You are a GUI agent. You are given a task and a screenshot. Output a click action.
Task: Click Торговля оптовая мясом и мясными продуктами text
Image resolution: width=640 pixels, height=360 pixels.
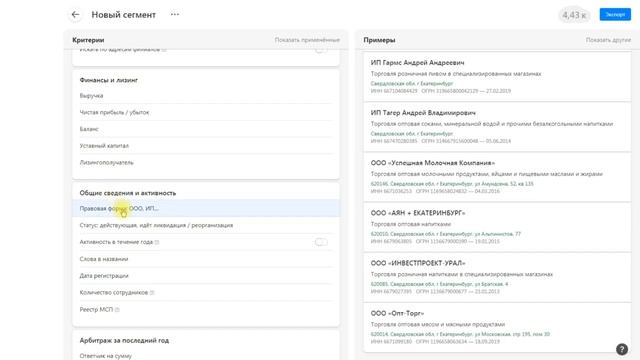(438, 324)
